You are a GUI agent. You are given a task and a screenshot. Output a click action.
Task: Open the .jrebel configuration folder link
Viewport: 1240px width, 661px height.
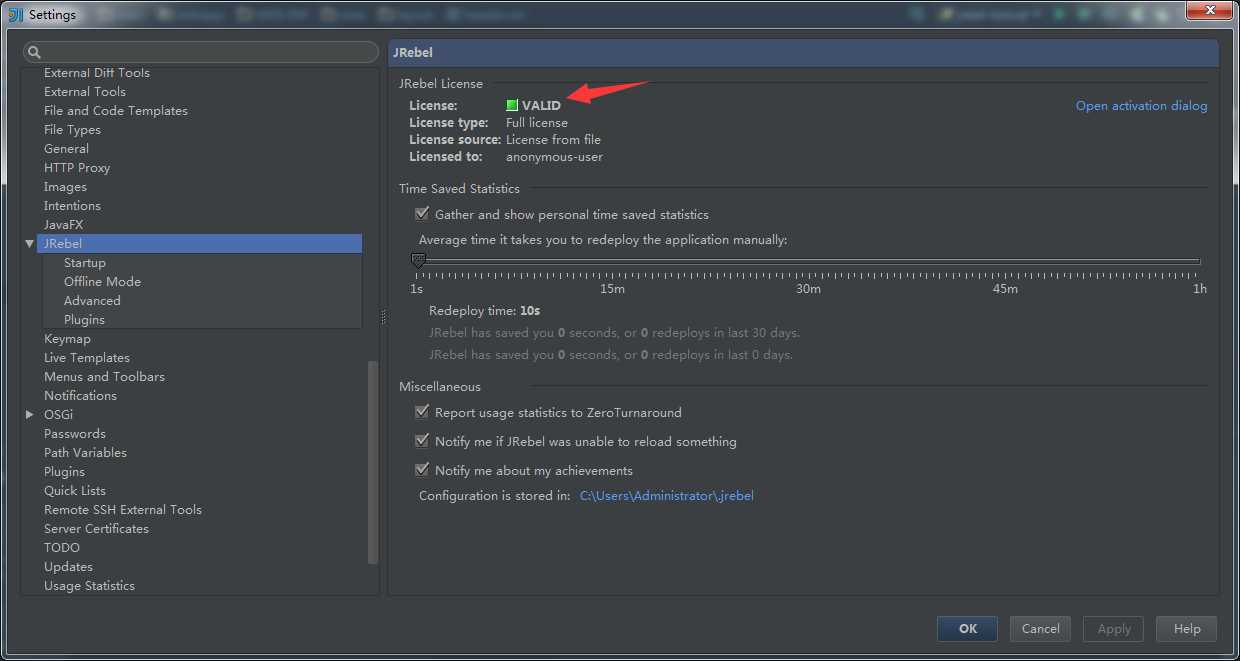pos(666,495)
